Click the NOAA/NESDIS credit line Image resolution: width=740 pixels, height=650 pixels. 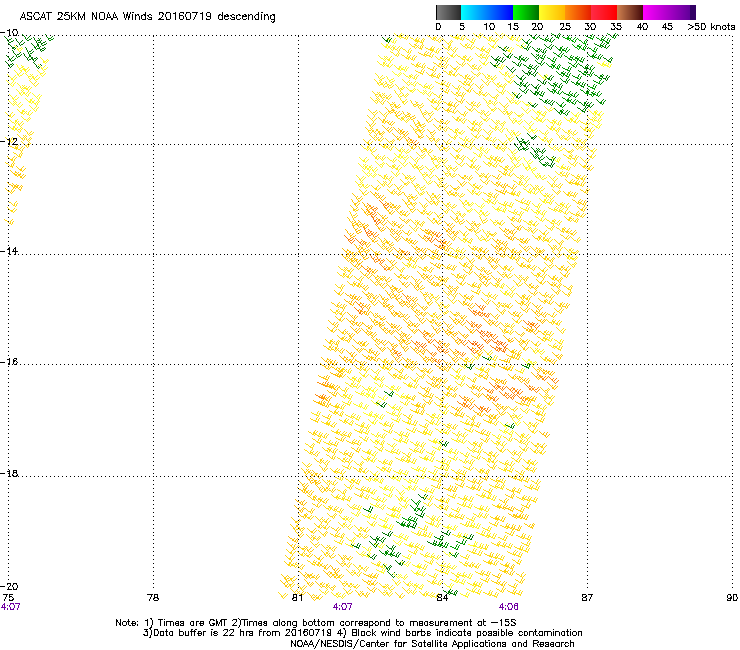(x=432, y=644)
